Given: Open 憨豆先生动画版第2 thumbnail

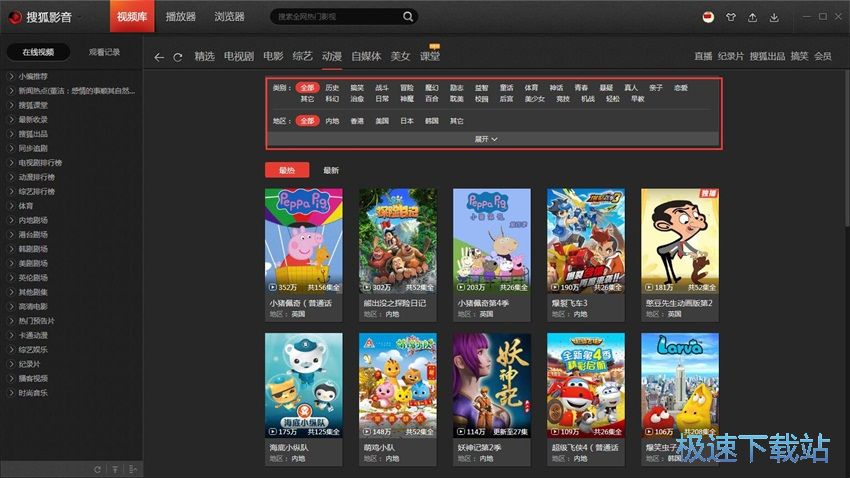Looking at the screenshot, I should point(680,241).
